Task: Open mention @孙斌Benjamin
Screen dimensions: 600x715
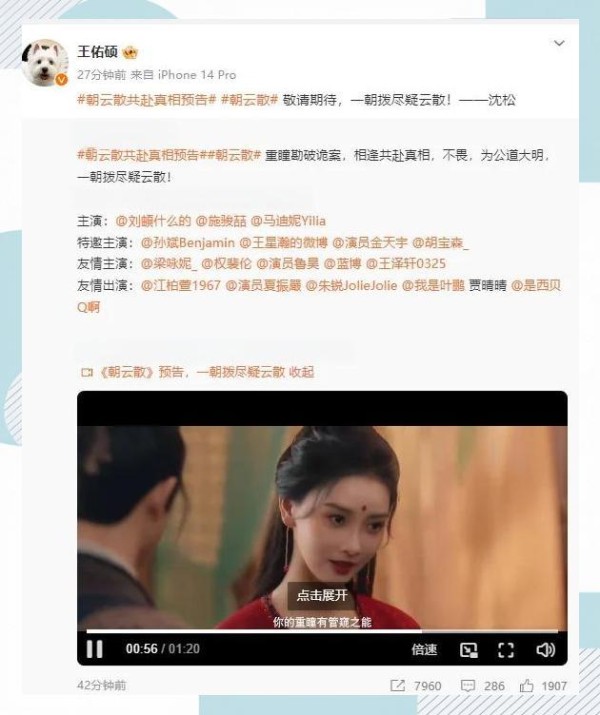Action: coord(188,243)
